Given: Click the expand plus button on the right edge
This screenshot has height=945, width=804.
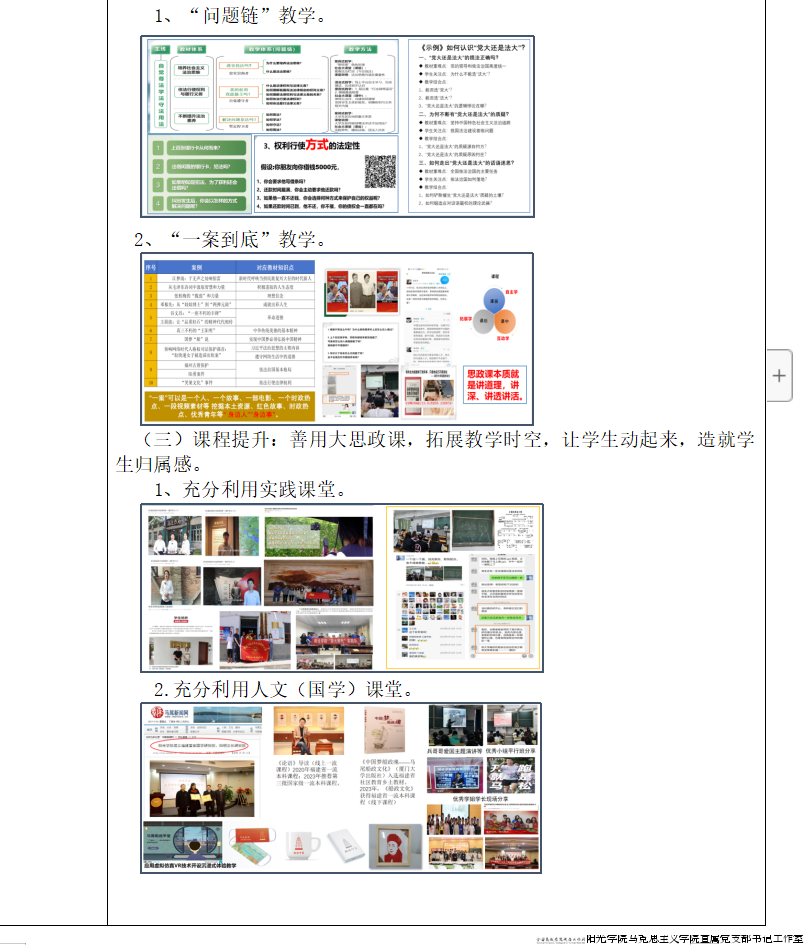Looking at the screenshot, I should click(779, 375).
